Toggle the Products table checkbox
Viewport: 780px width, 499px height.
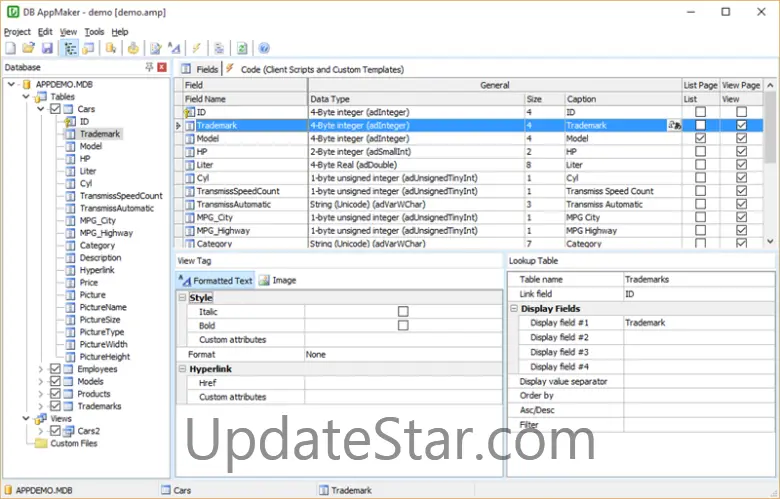55,394
